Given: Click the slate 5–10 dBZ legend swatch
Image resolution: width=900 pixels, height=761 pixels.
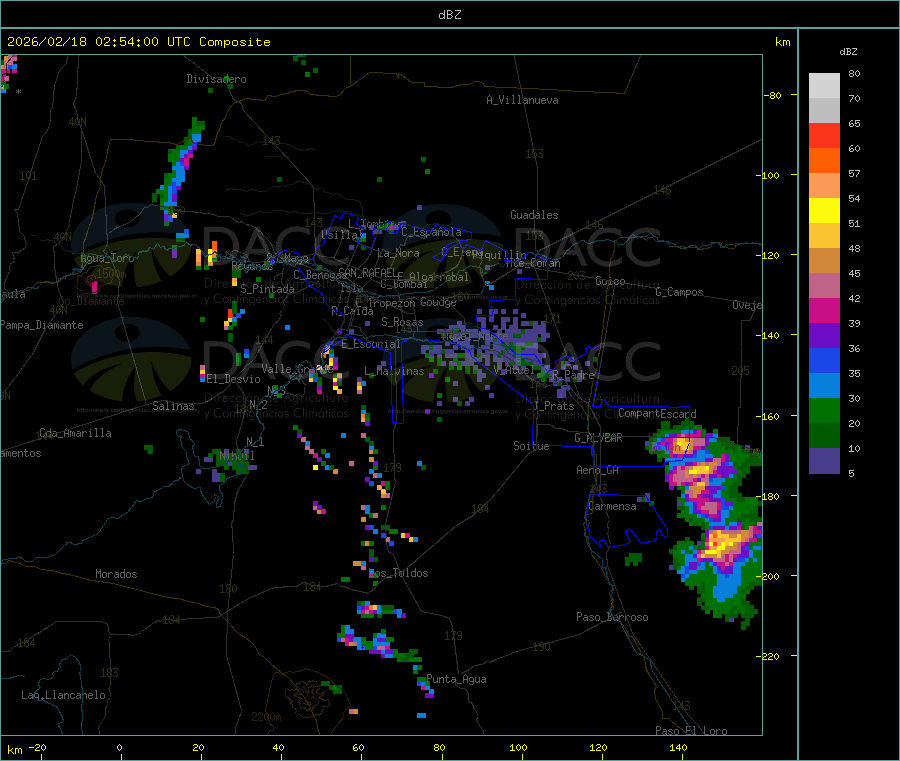Looking at the screenshot, I should point(824,461).
